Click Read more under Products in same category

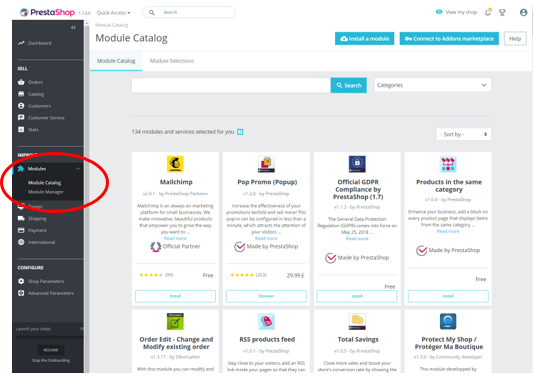[x=448, y=231]
